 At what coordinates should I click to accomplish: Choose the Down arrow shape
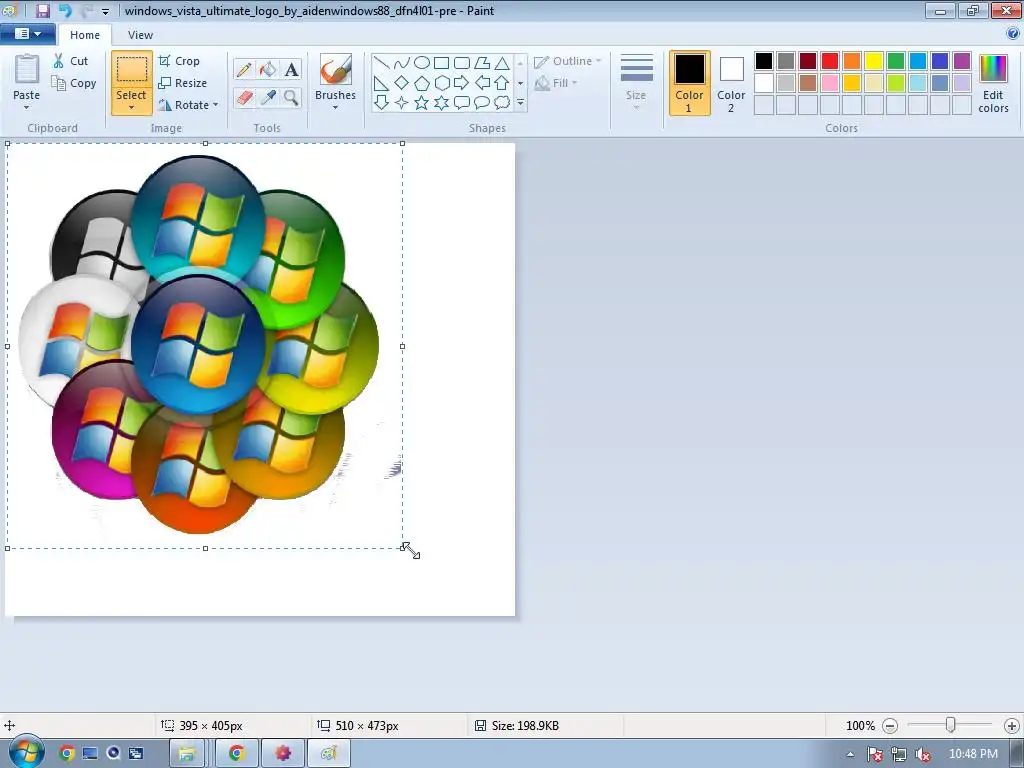[x=381, y=103]
